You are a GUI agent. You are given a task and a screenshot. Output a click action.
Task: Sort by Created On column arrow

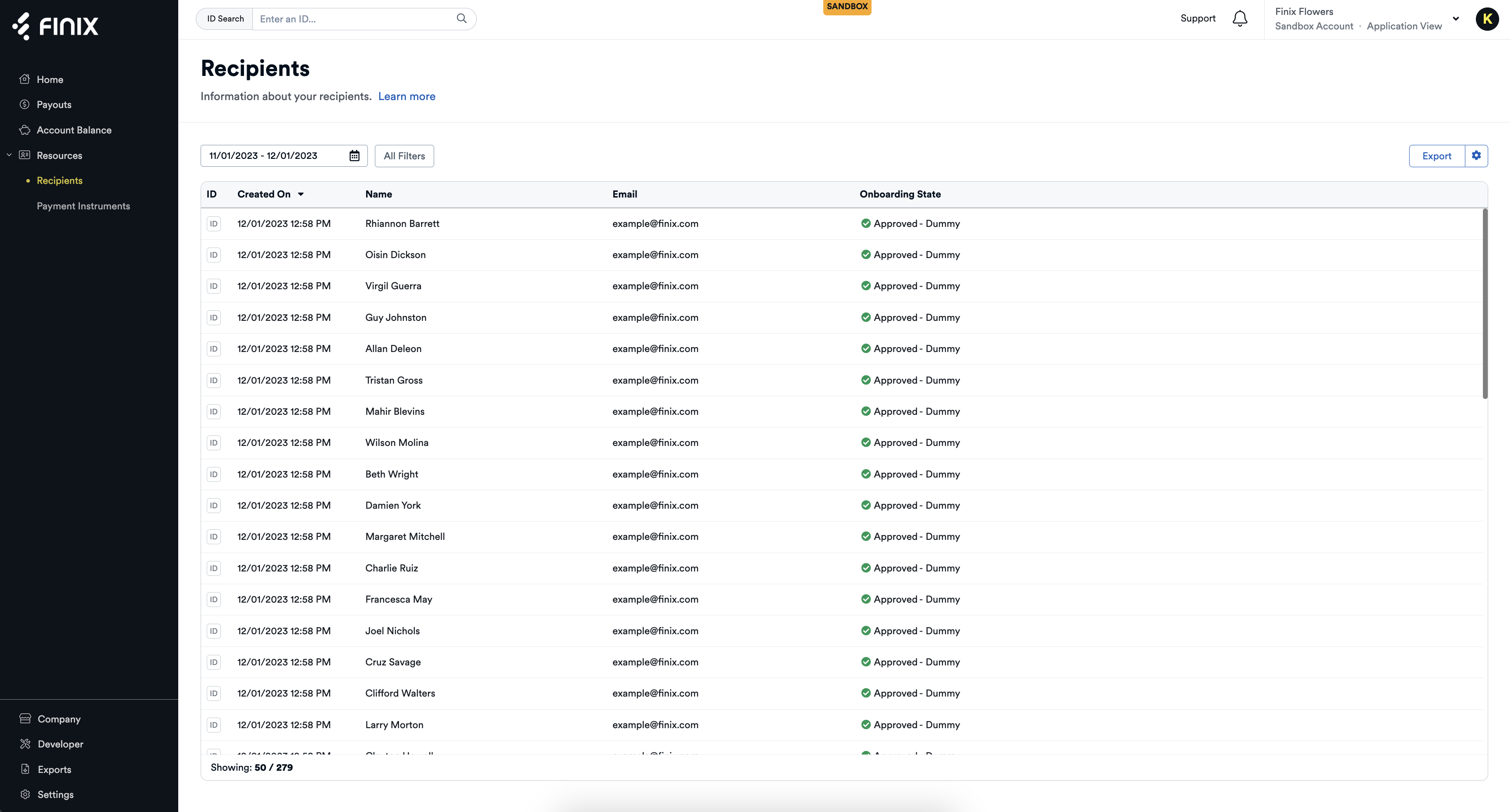[301, 194]
